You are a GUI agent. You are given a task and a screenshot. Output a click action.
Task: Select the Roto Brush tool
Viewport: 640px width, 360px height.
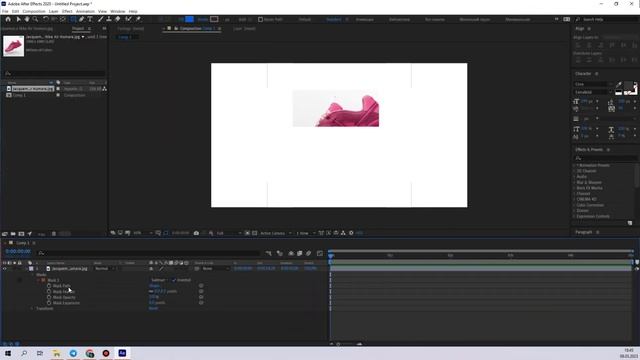[129, 19]
